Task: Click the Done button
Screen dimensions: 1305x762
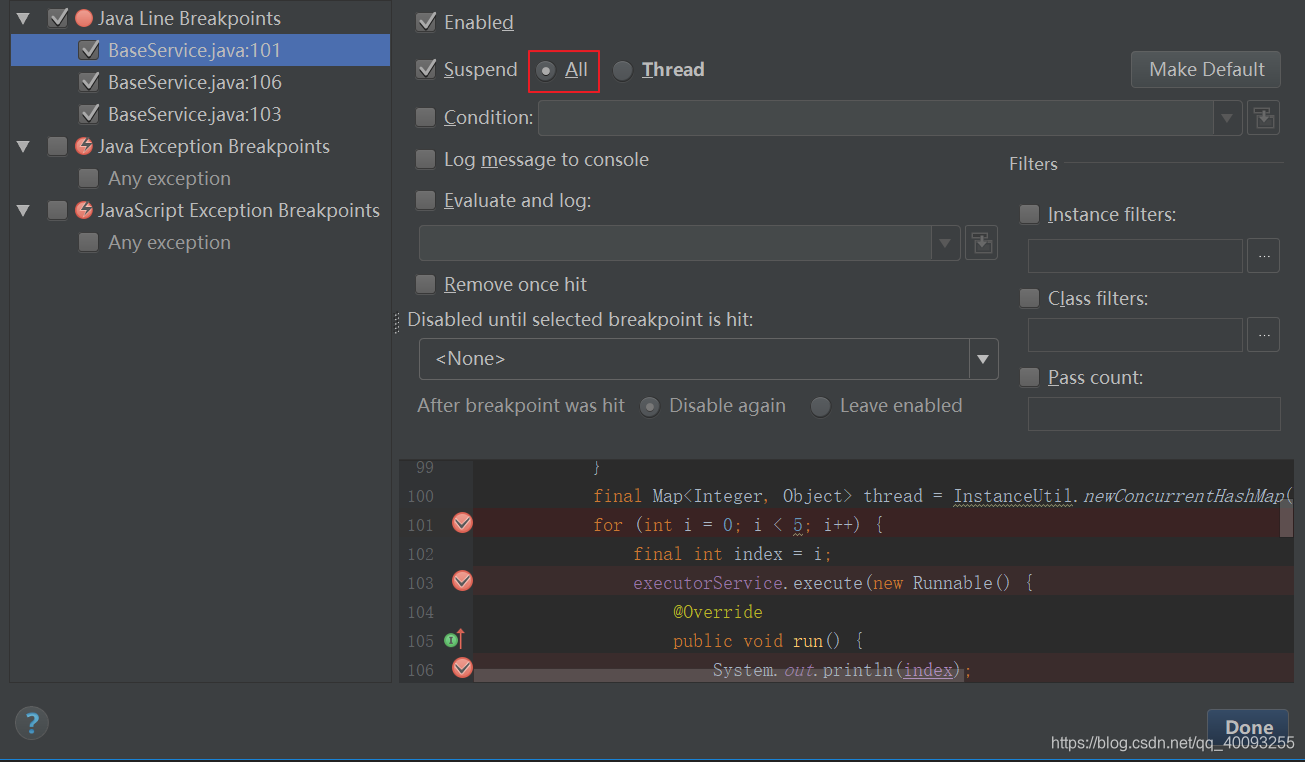Action: [x=1249, y=727]
